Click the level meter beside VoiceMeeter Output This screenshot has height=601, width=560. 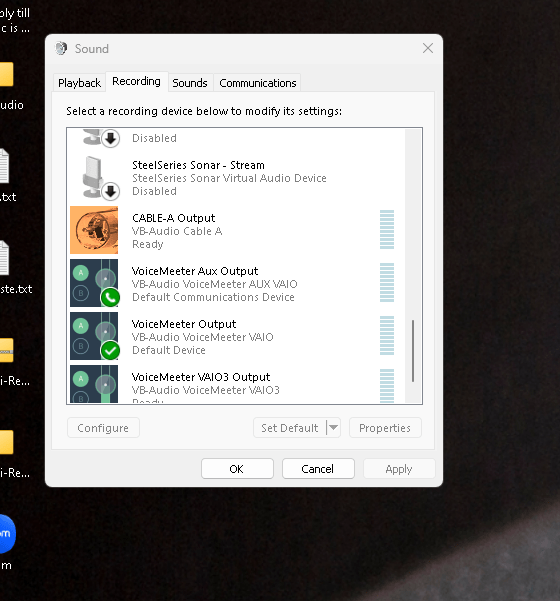click(387, 335)
